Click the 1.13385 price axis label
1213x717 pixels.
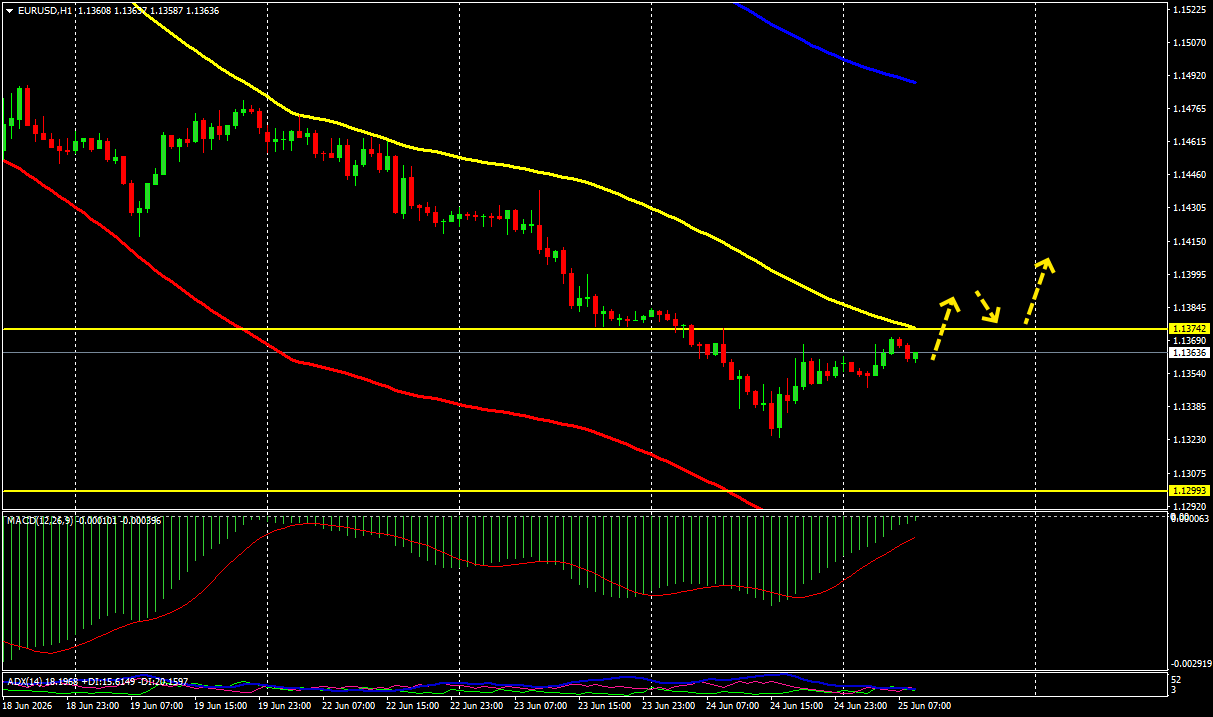pos(1190,407)
